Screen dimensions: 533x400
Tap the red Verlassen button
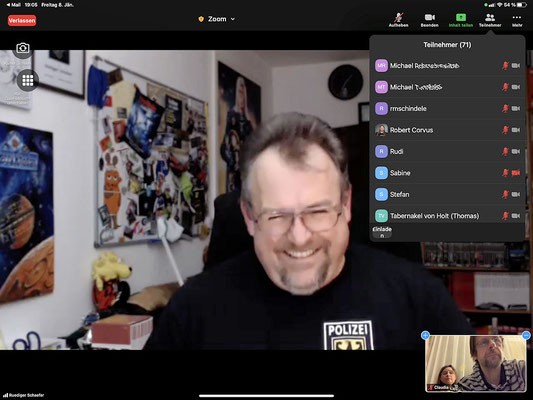(x=22, y=20)
